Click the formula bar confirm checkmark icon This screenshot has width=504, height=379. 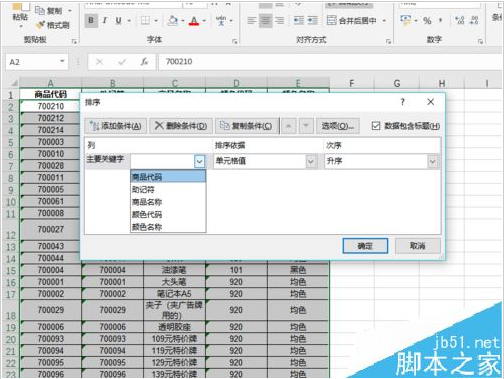[122, 62]
